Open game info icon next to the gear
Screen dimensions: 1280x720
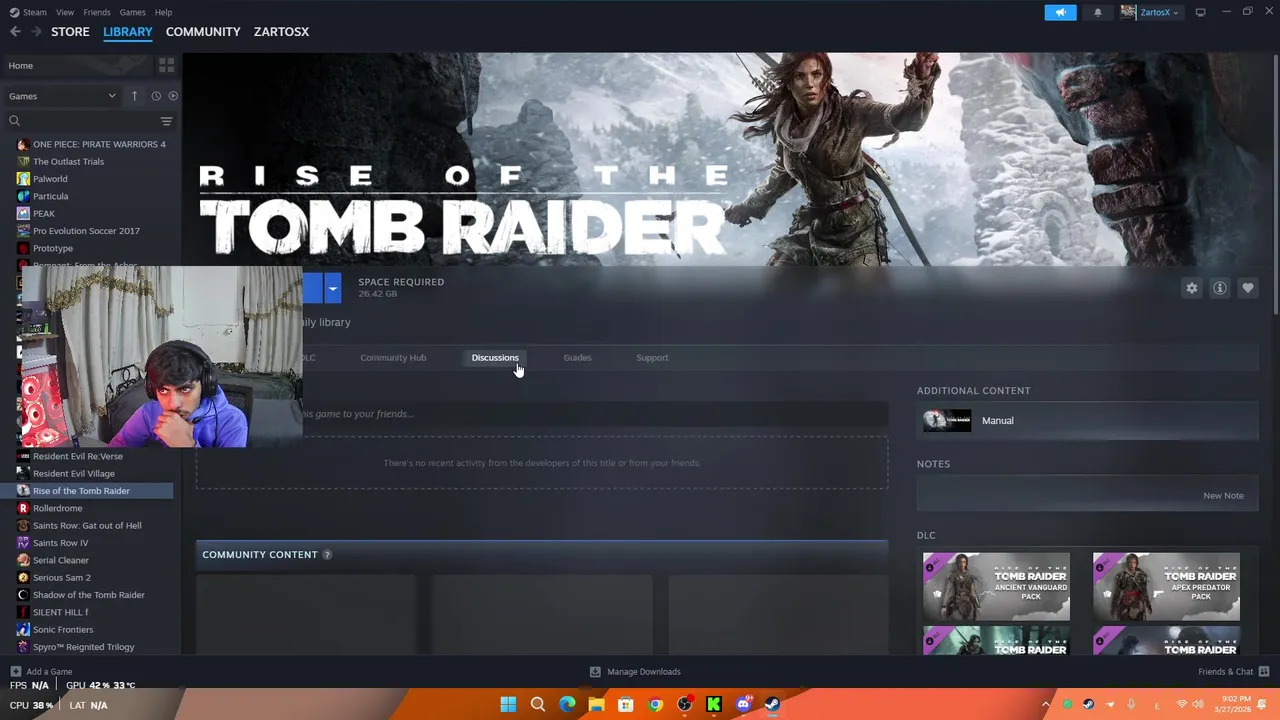click(1220, 288)
